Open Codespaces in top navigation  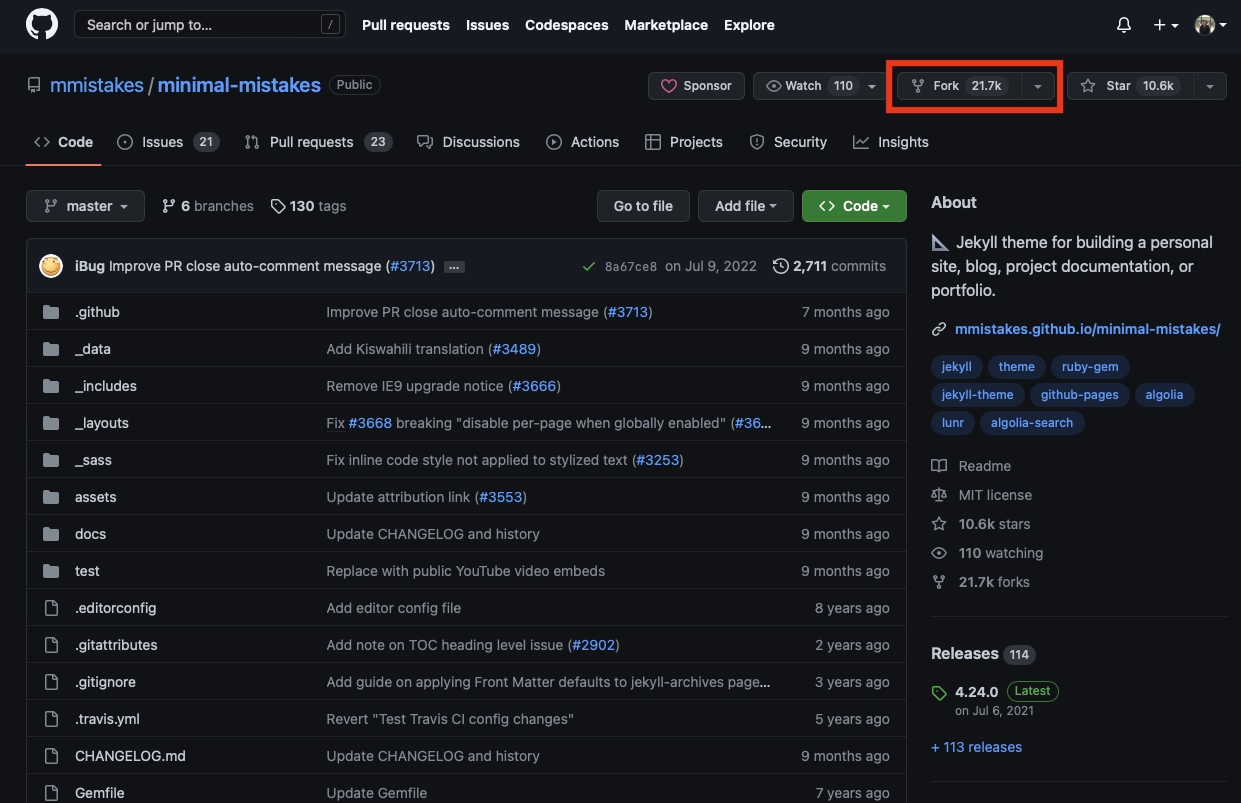pyautogui.click(x=567, y=25)
